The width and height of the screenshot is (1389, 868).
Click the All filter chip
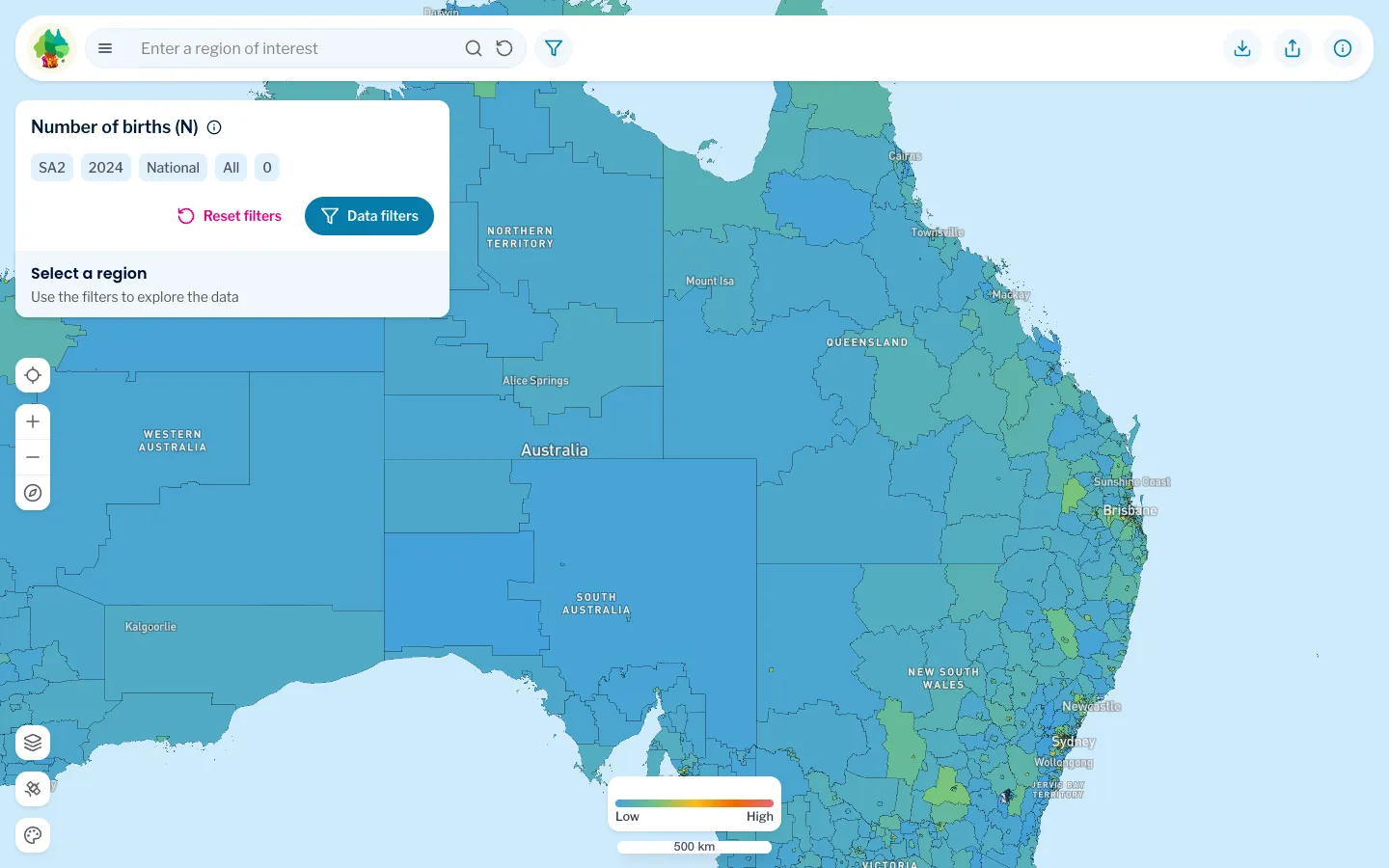231,168
